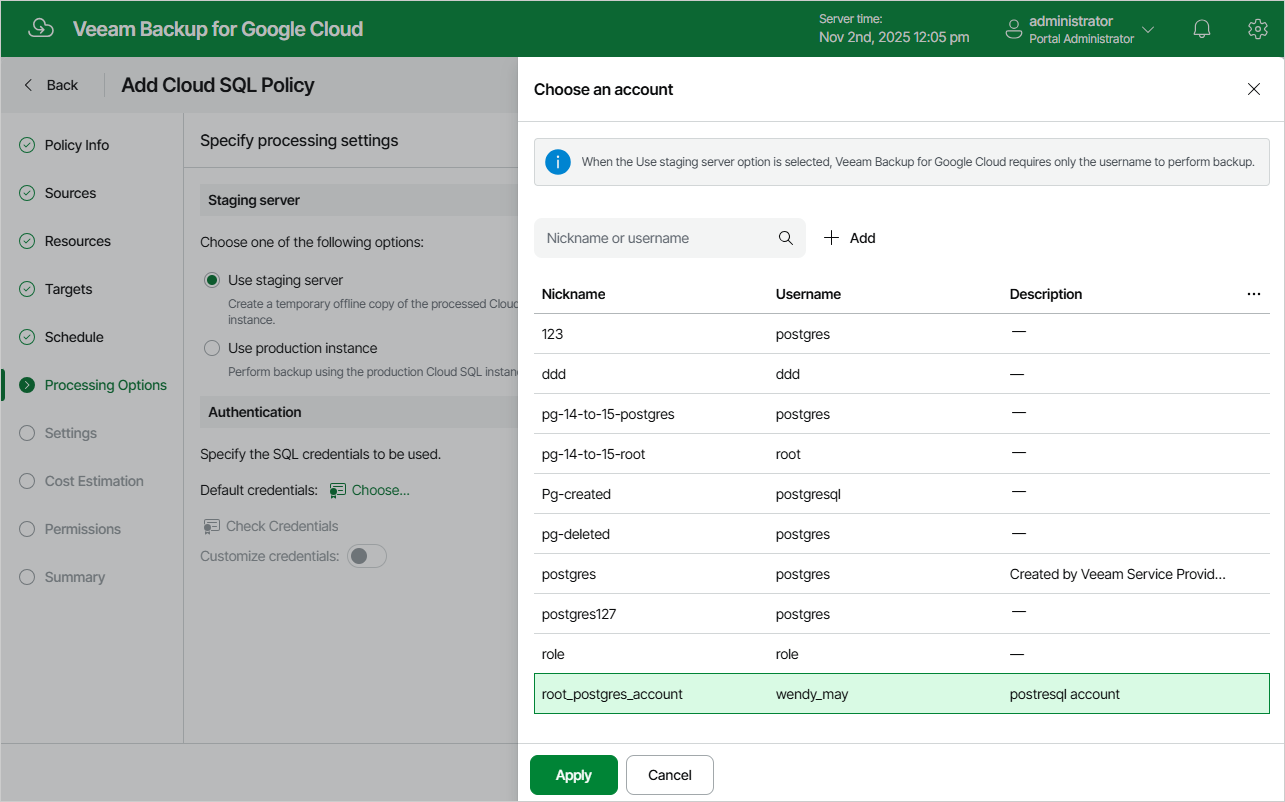This screenshot has width=1285, height=802.
Task: Click the server time display
Action: pos(894,29)
